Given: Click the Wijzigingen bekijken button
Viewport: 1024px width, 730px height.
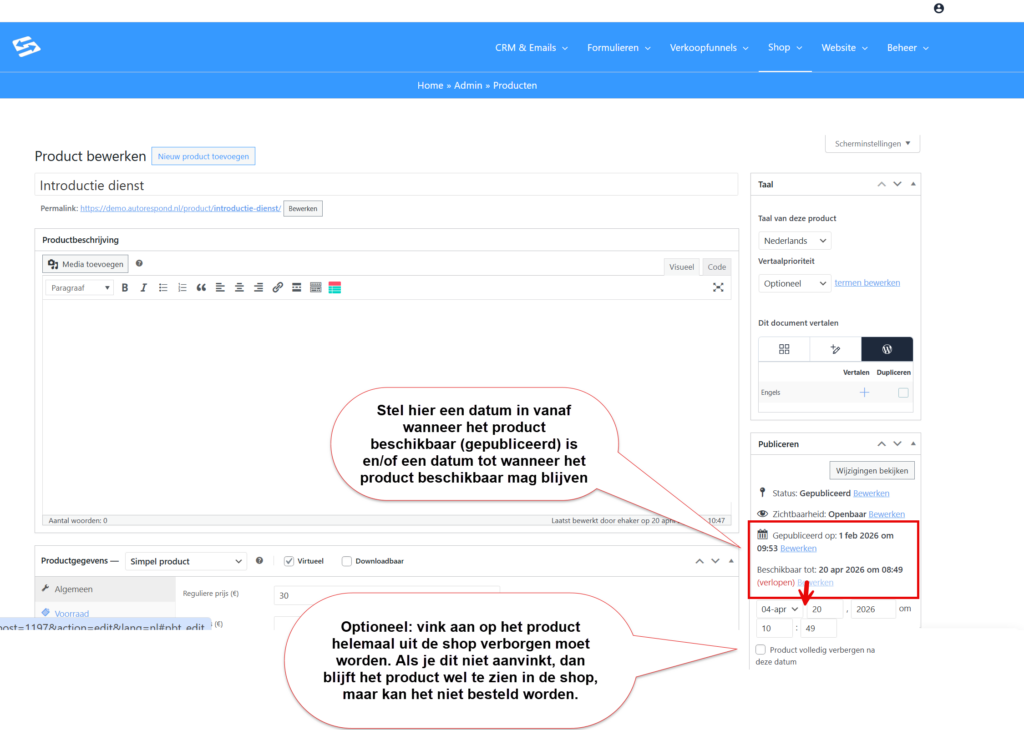Looking at the screenshot, I should click(872, 470).
